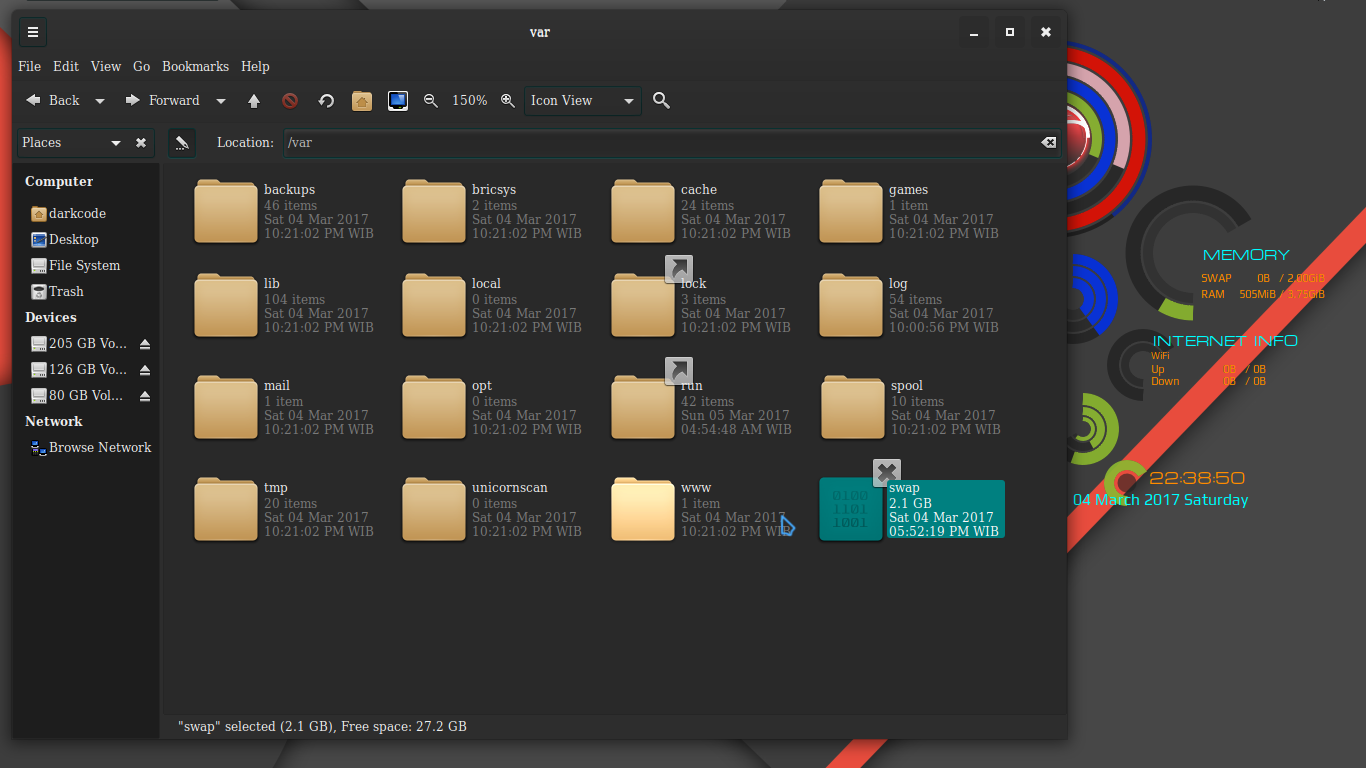Image resolution: width=1366 pixels, height=768 pixels.
Task: Select the backups folder icon
Action: [x=226, y=211]
